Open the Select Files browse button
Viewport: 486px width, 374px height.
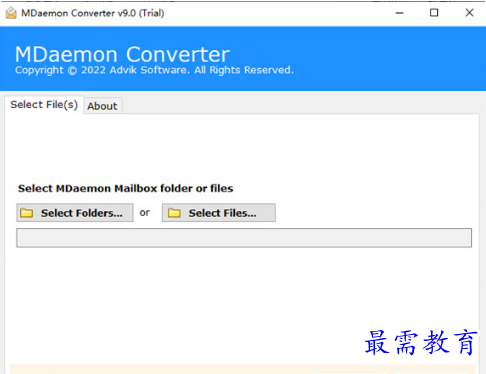(x=219, y=213)
